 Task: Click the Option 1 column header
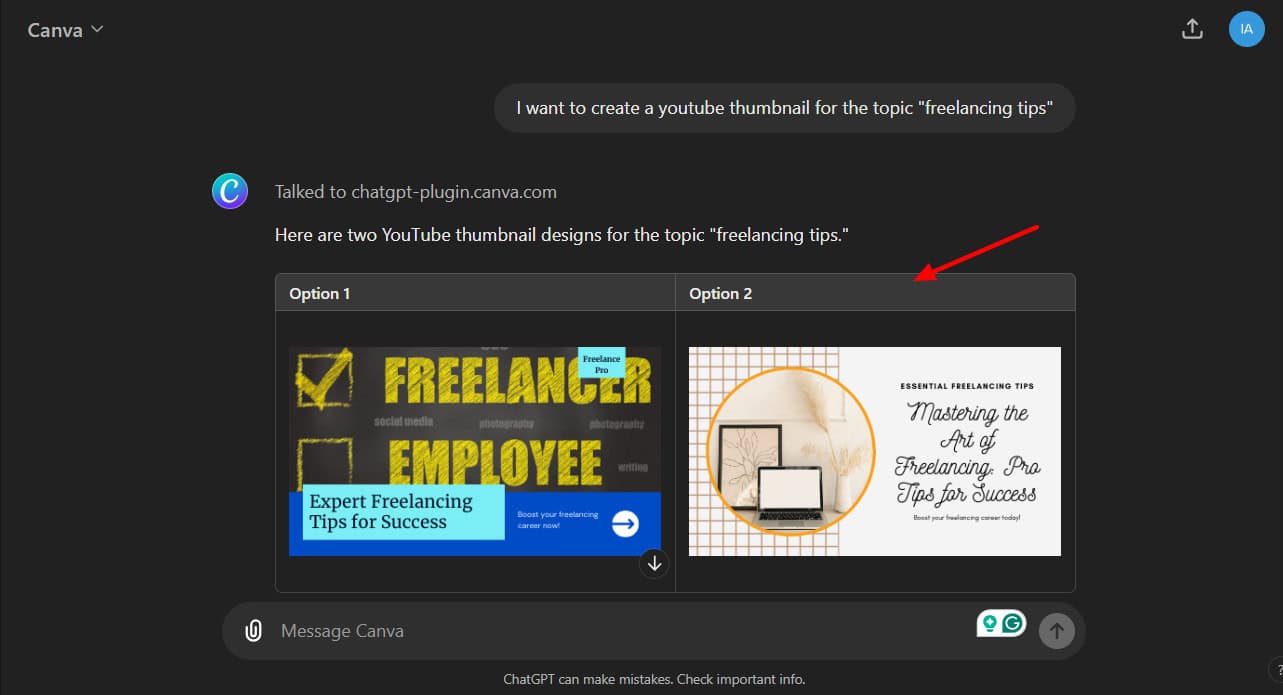point(320,294)
